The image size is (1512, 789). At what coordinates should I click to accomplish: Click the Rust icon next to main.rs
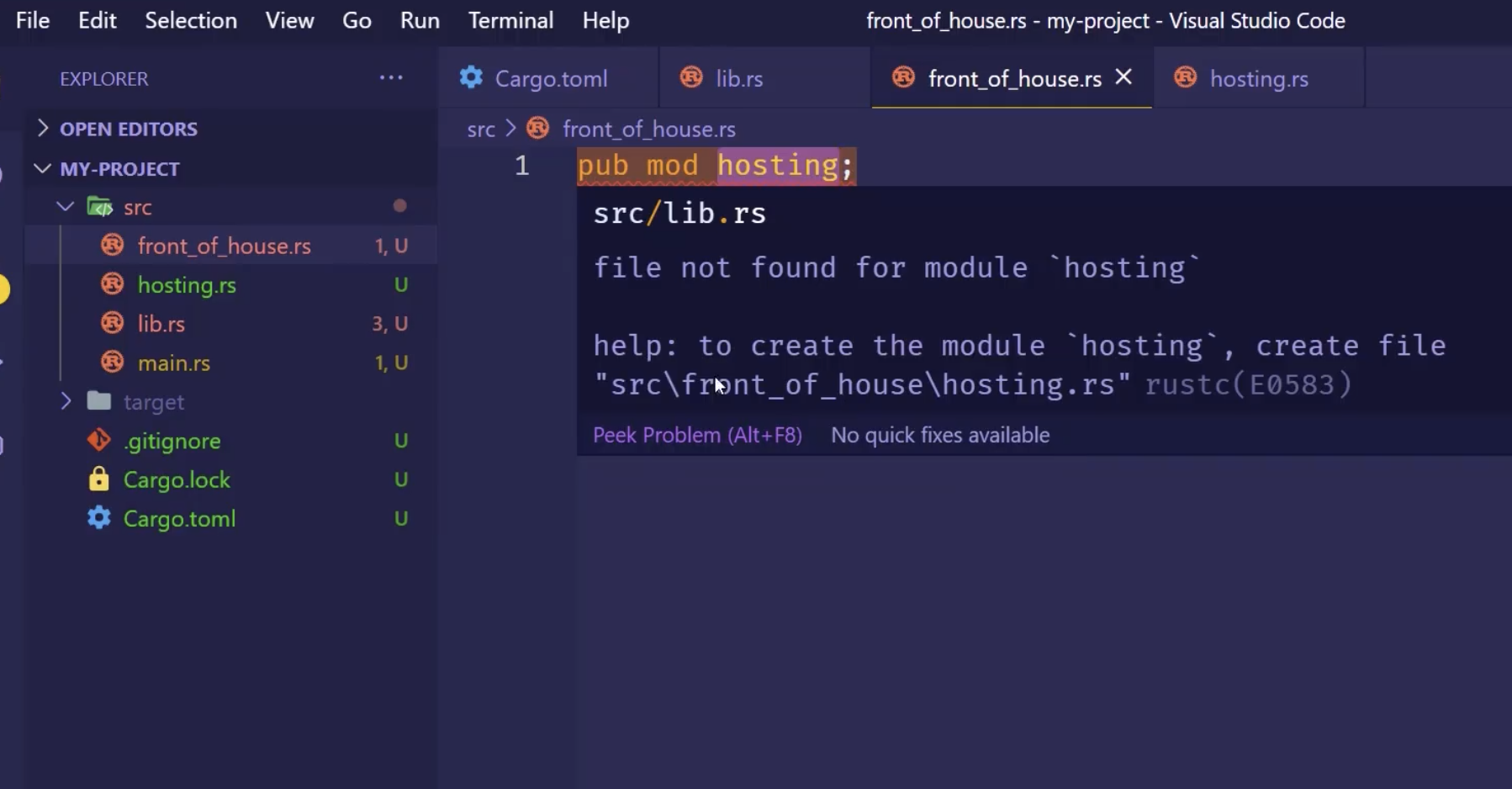pyautogui.click(x=112, y=363)
